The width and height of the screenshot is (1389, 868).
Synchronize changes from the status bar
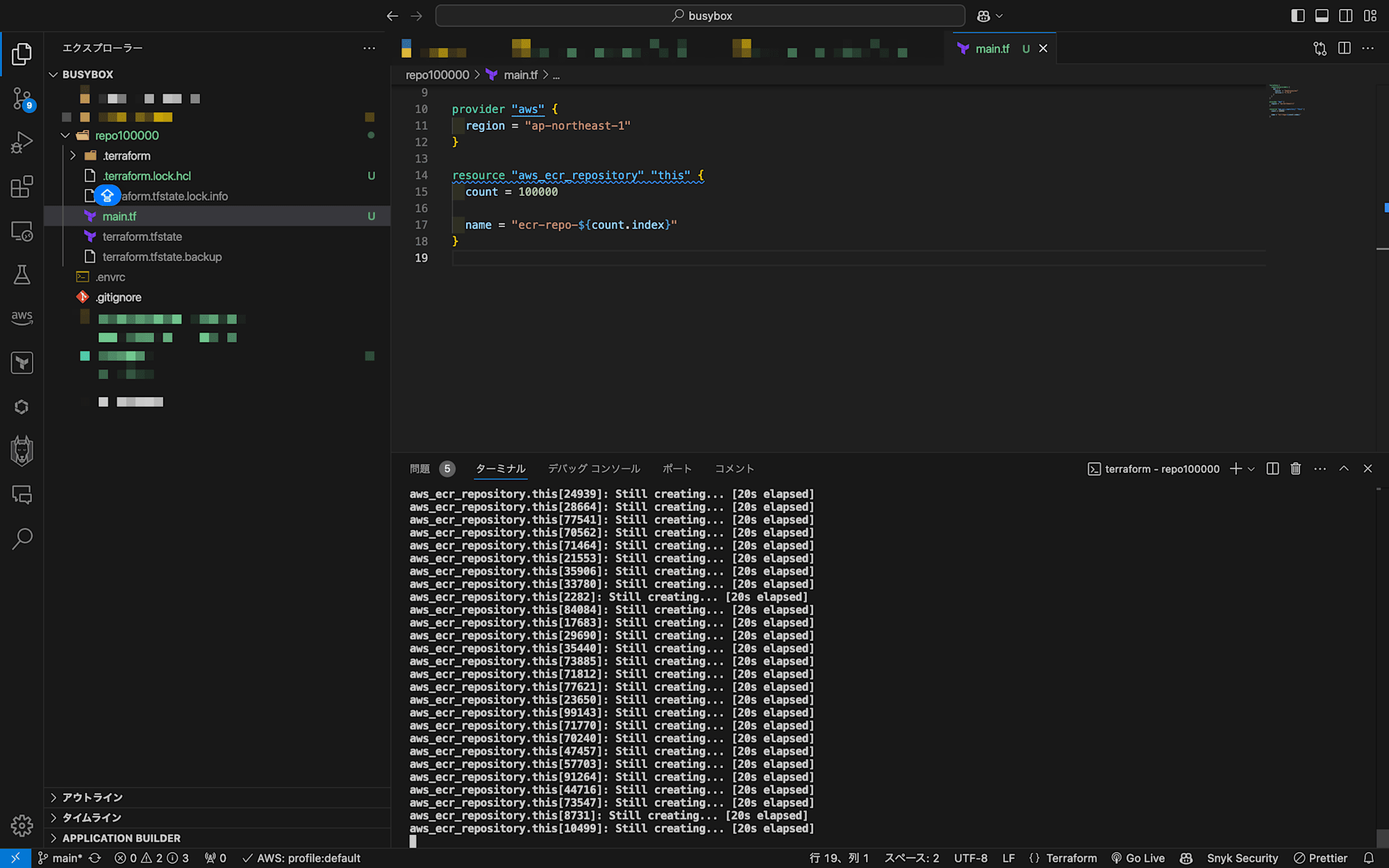[95, 858]
